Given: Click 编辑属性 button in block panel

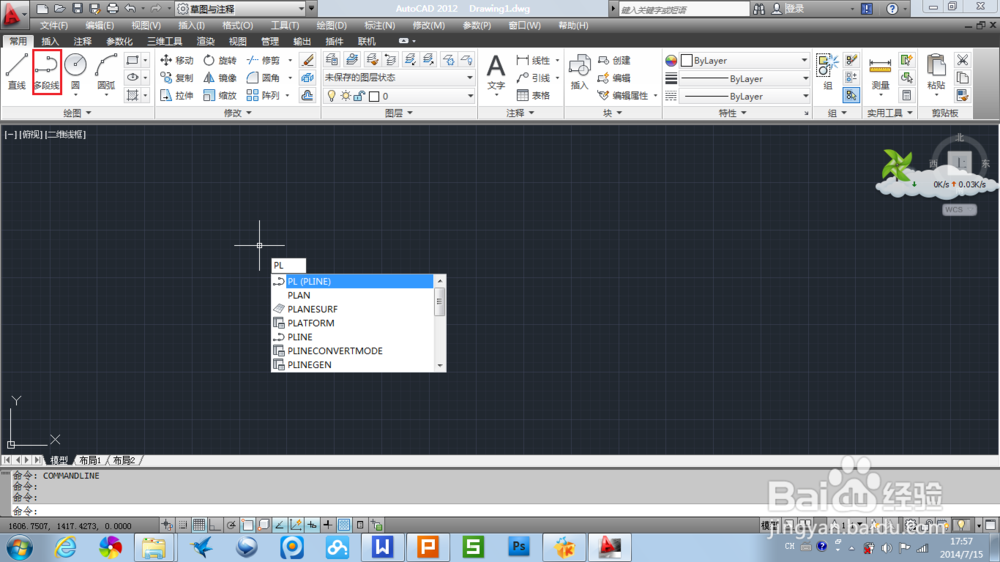Looking at the screenshot, I should [622, 96].
